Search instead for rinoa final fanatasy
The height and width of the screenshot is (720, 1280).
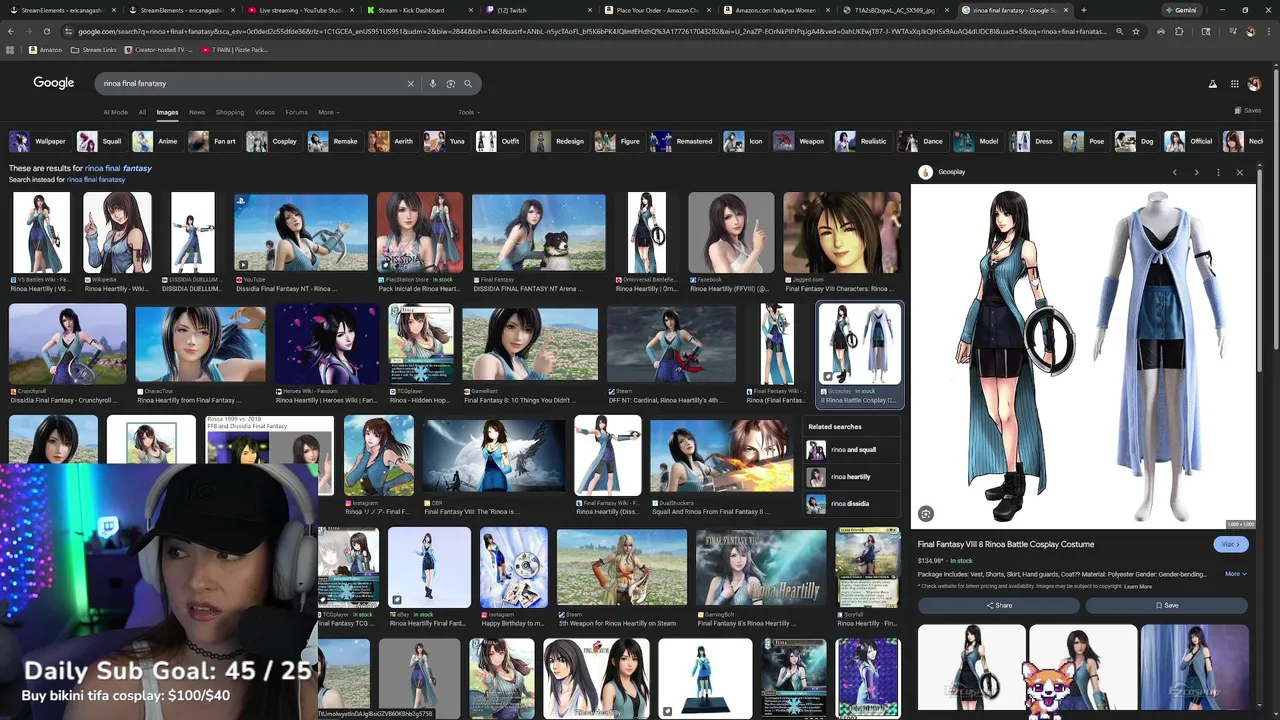pos(97,180)
